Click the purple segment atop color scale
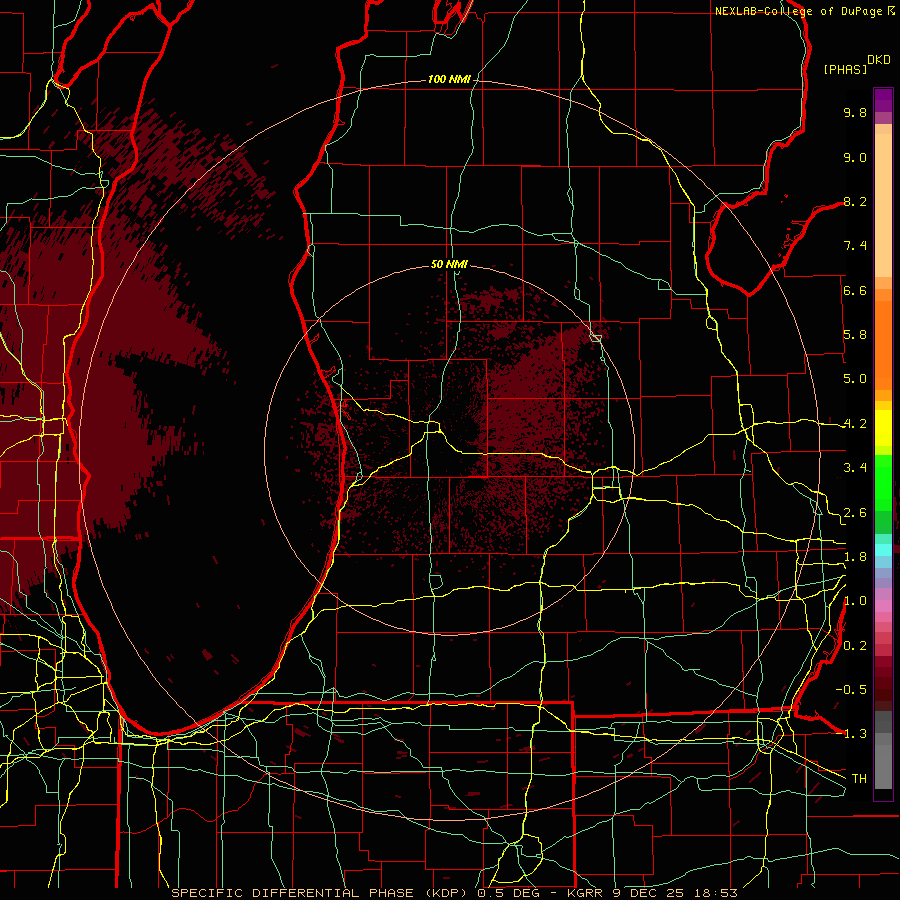 coord(883,100)
